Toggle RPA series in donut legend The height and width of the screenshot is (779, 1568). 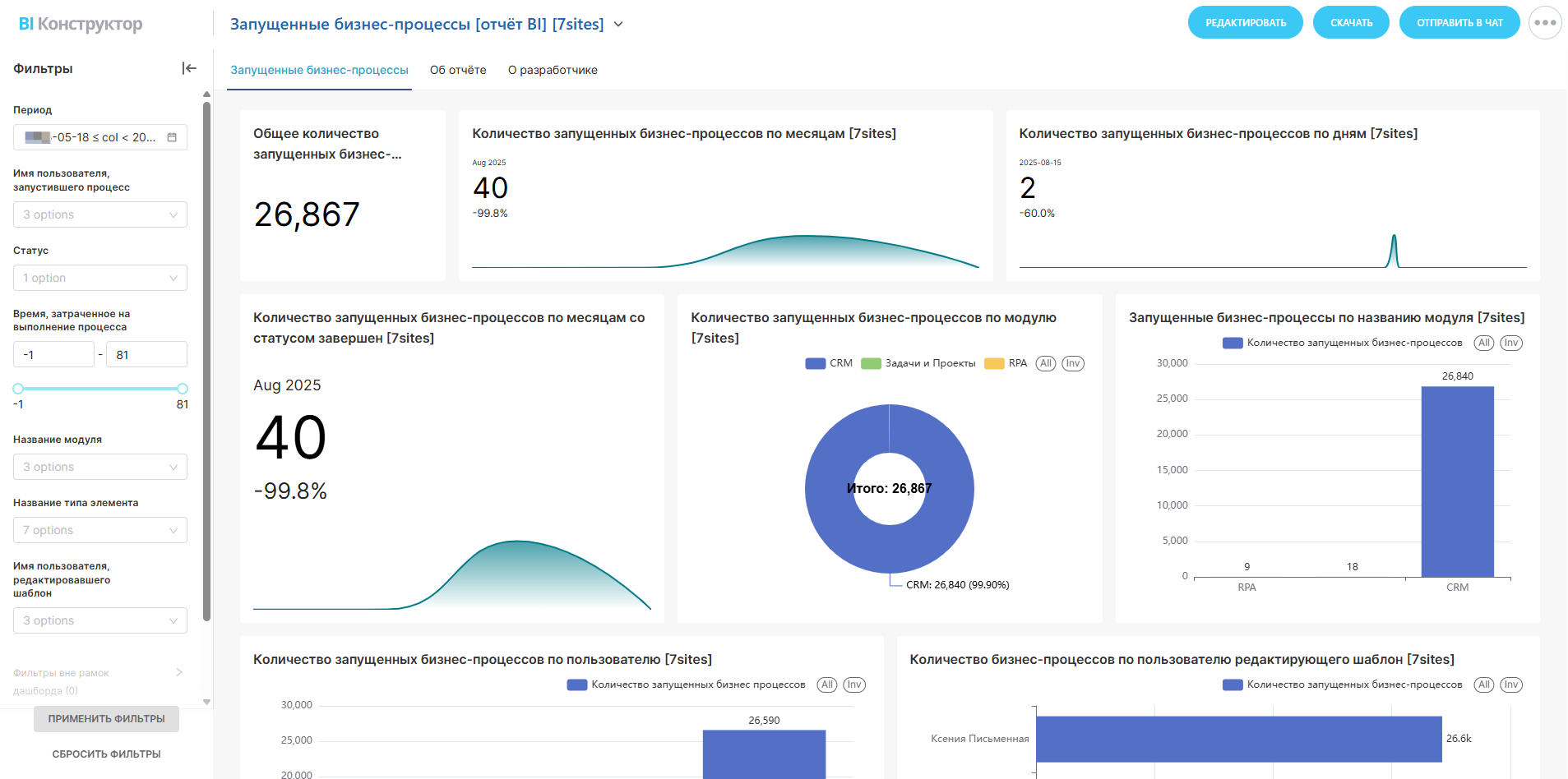coord(1006,363)
